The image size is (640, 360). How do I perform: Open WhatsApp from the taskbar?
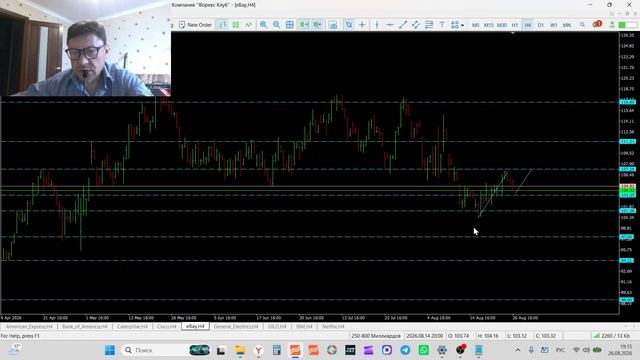[x=424, y=350]
